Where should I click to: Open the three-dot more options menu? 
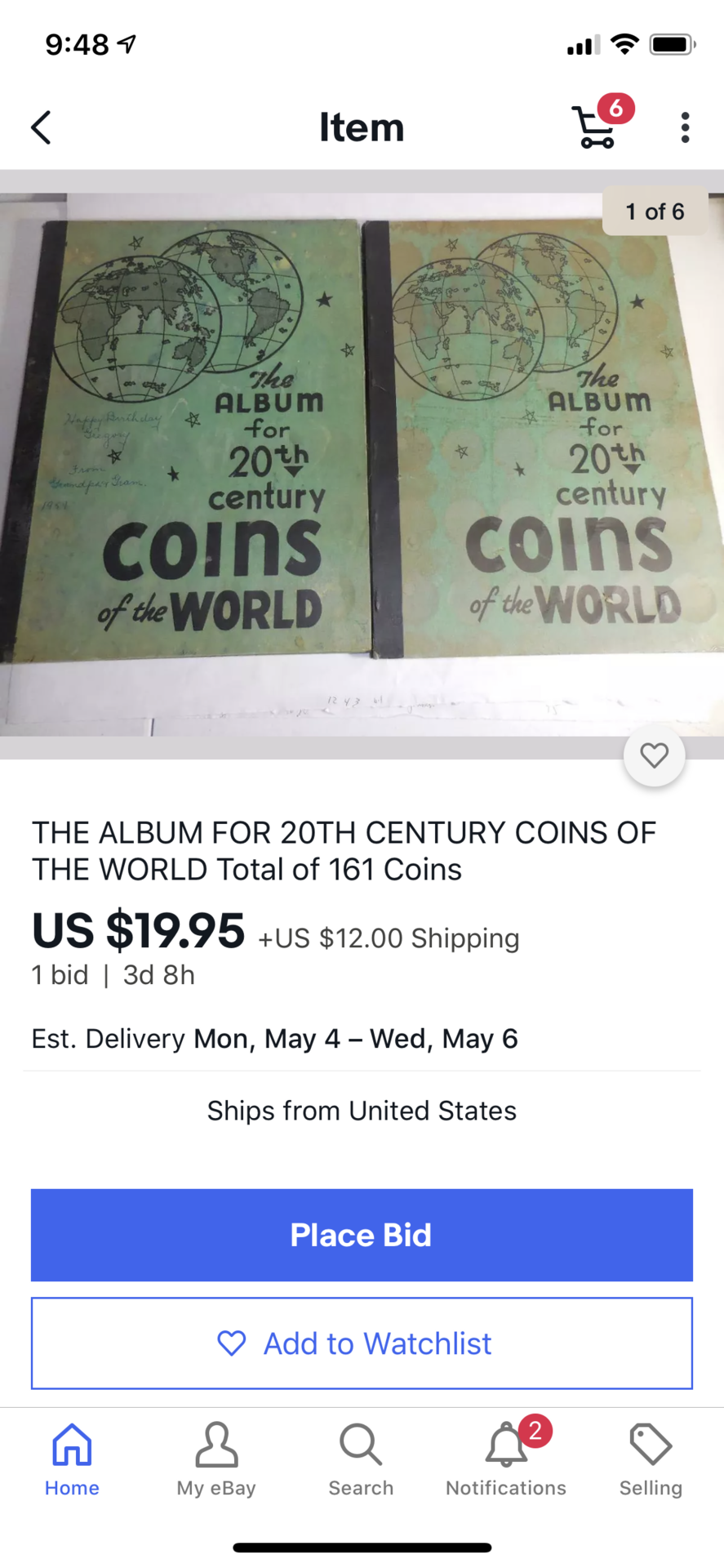pyautogui.click(x=685, y=127)
